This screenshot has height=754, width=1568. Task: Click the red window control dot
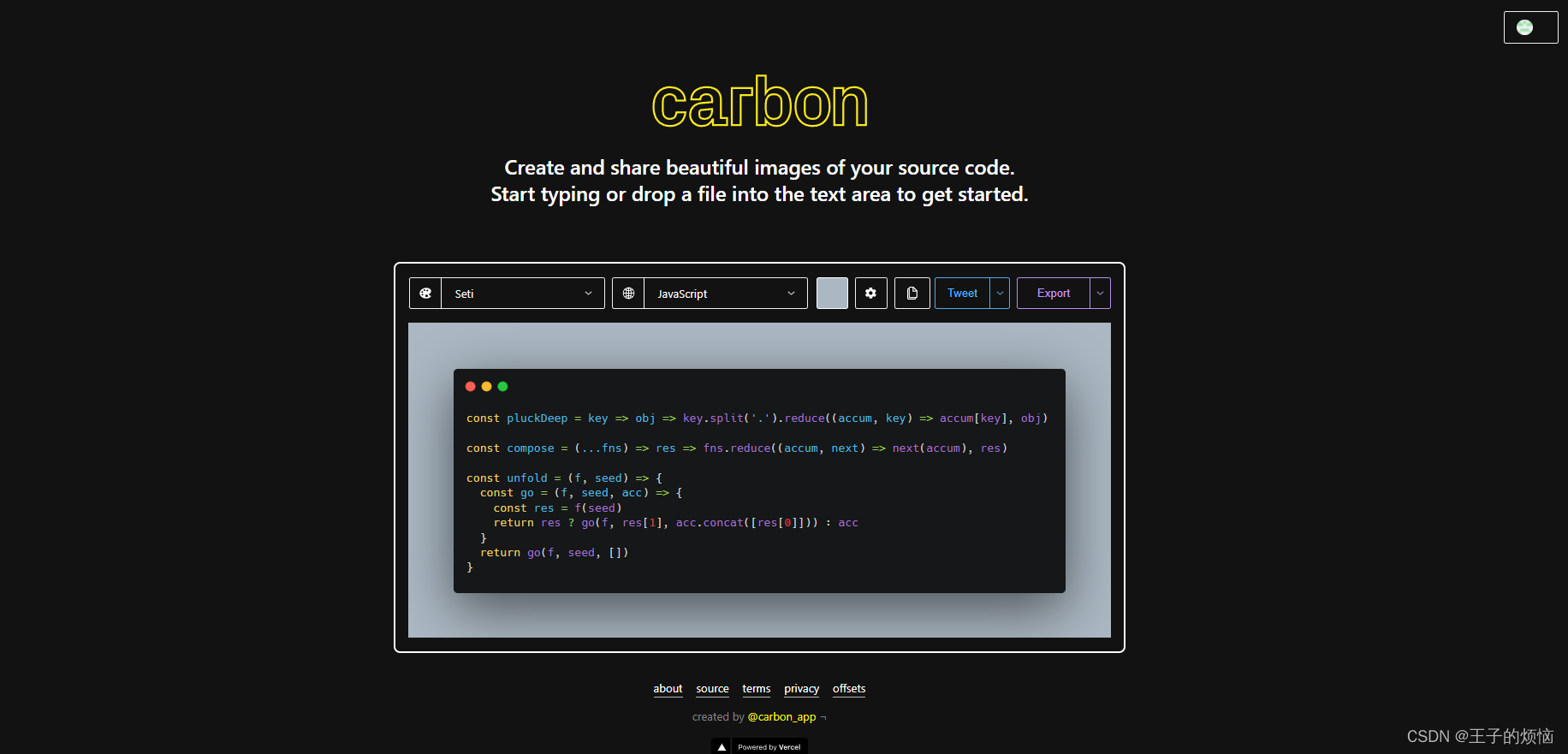click(x=470, y=387)
